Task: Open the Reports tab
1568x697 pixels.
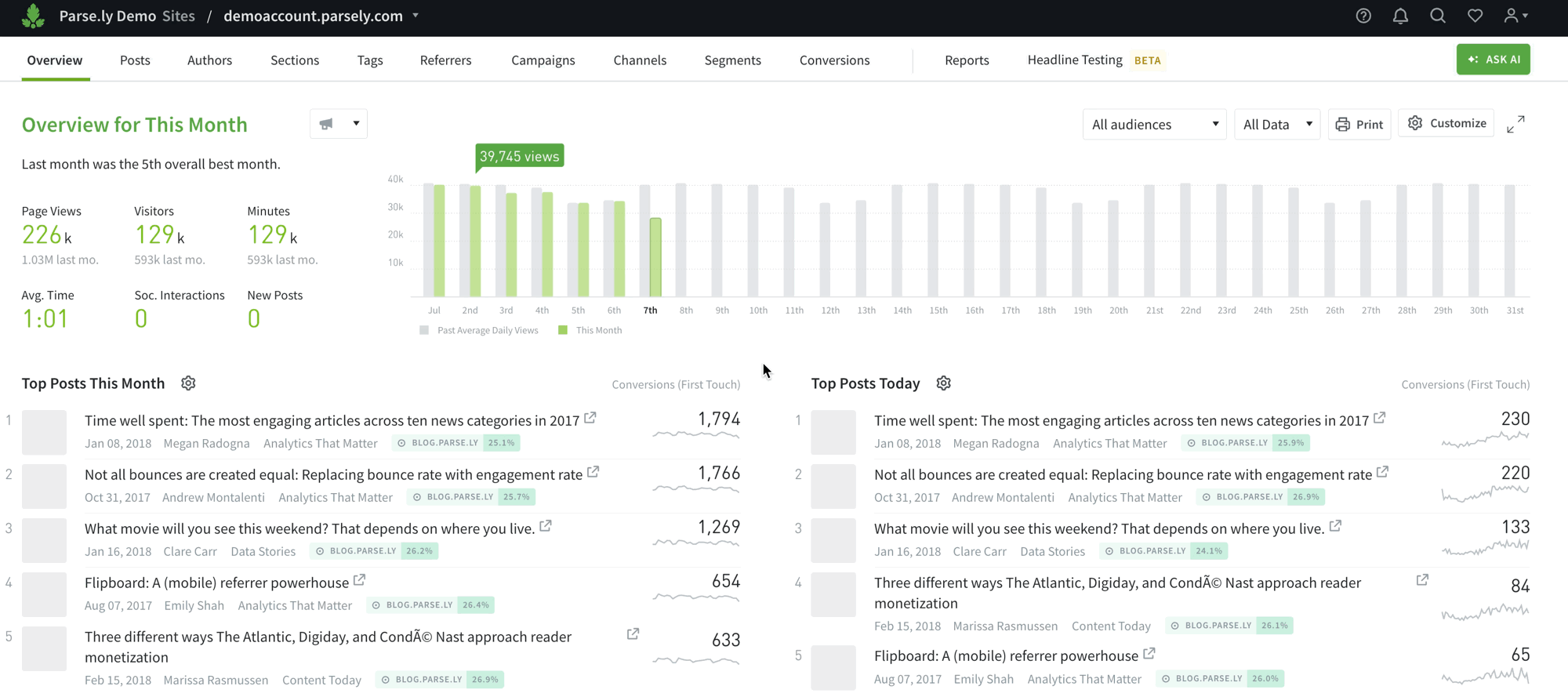Action: [967, 60]
